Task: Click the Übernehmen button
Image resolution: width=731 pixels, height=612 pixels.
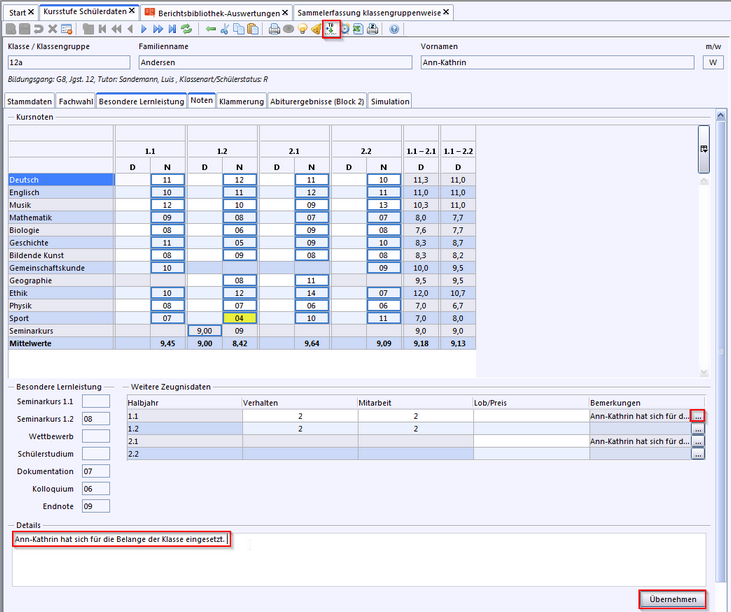Action: click(672, 599)
